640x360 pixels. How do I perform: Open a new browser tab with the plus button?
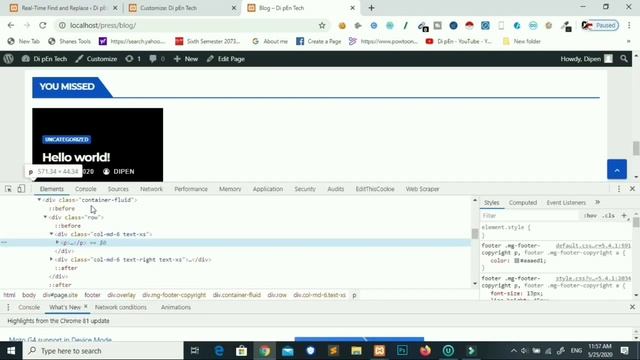pyautogui.click(x=371, y=8)
